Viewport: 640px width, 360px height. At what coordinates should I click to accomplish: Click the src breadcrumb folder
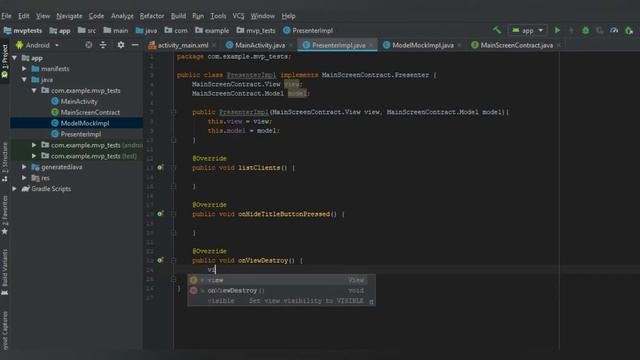(87, 30)
